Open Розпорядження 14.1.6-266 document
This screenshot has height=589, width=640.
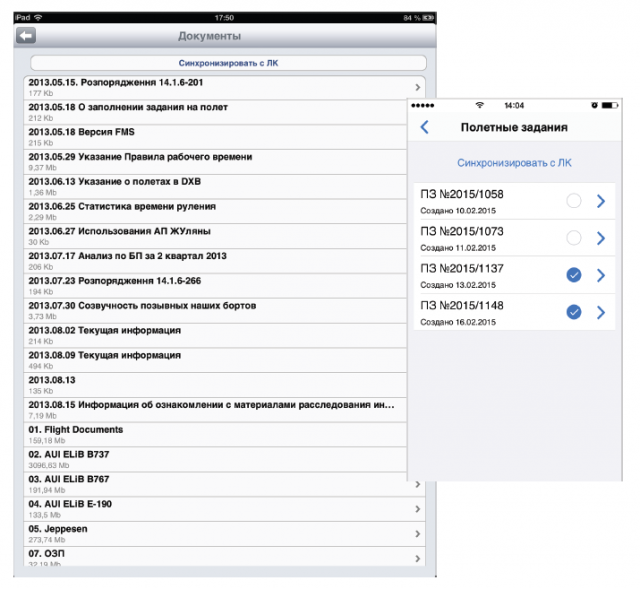(x=216, y=286)
